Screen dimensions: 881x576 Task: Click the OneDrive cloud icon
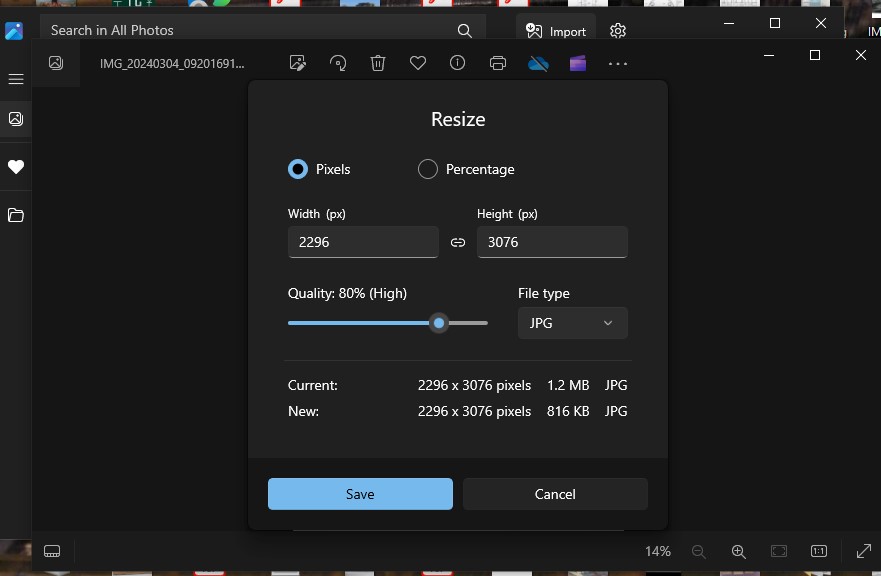538,63
